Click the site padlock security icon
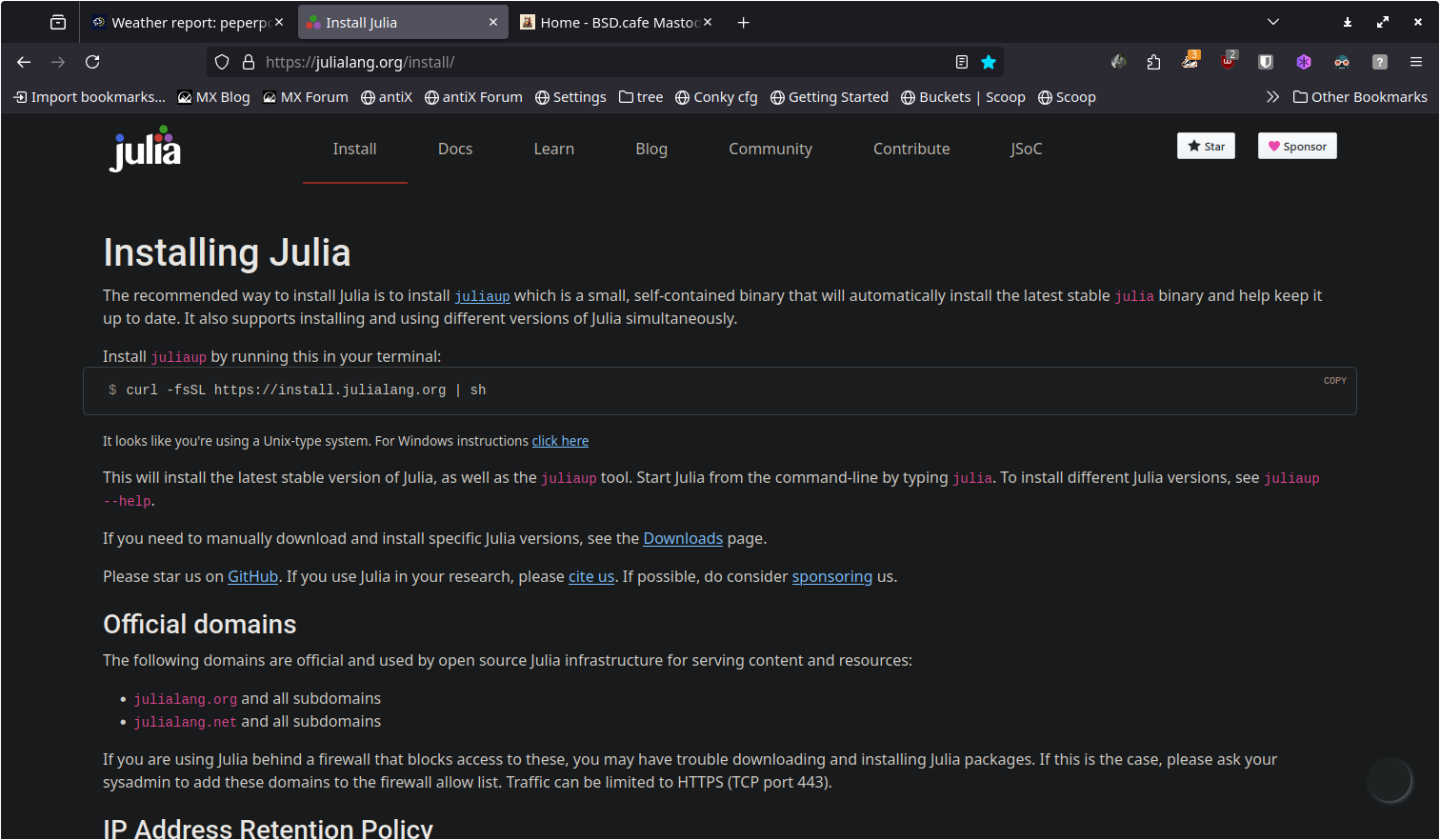 coord(249,62)
